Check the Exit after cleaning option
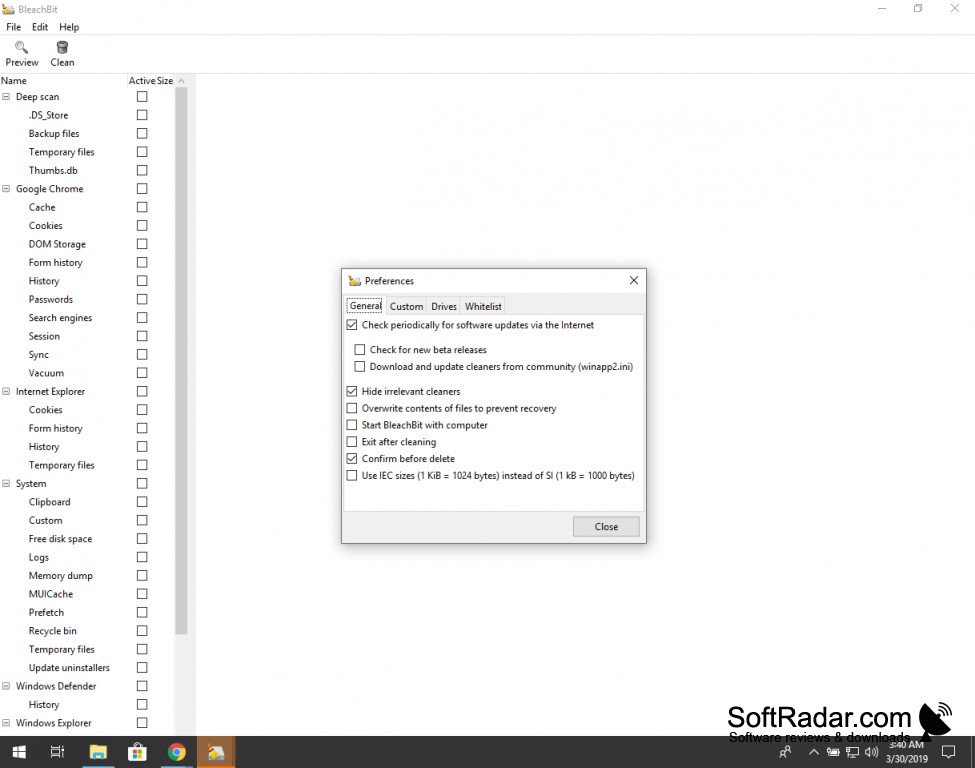 (352, 442)
